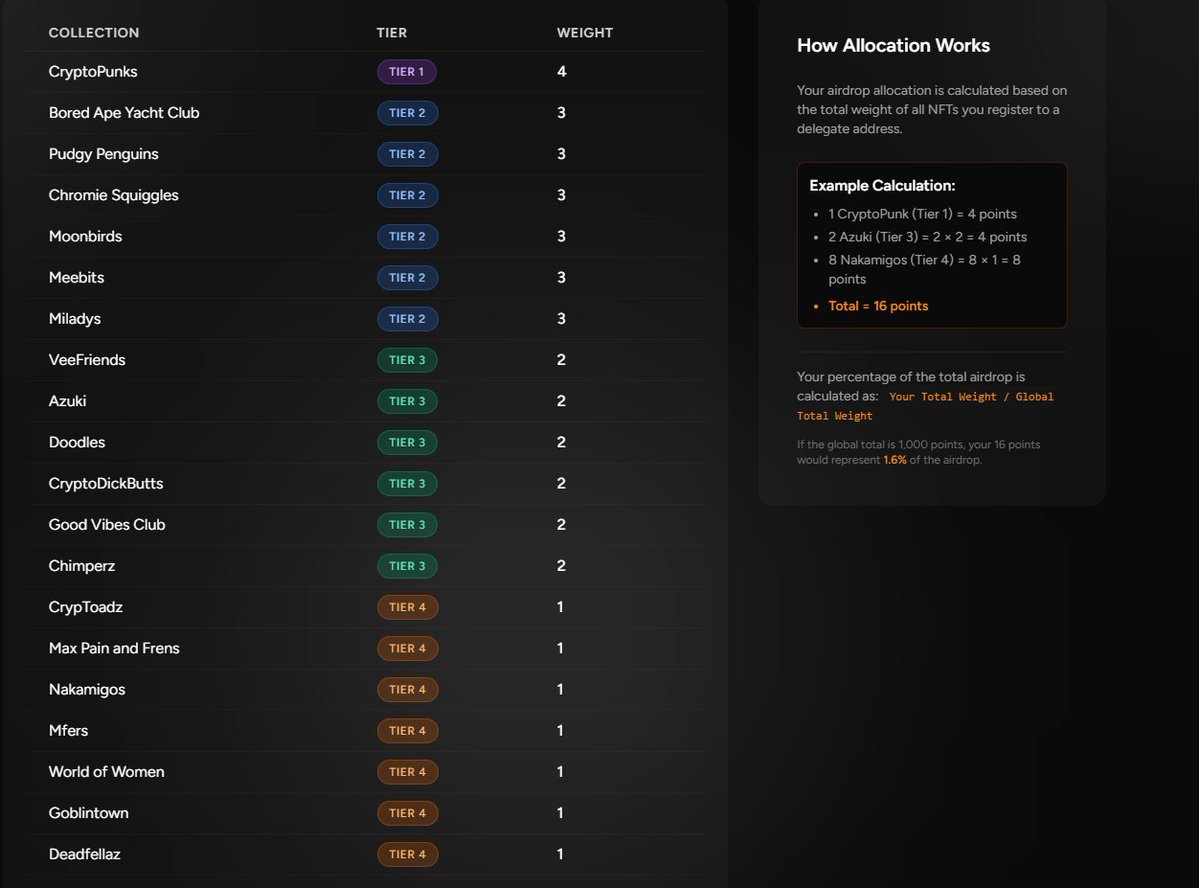The image size is (1199, 888).
Task: Click TIER 3 badge in VeeFriends row
Action: tap(408, 360)
